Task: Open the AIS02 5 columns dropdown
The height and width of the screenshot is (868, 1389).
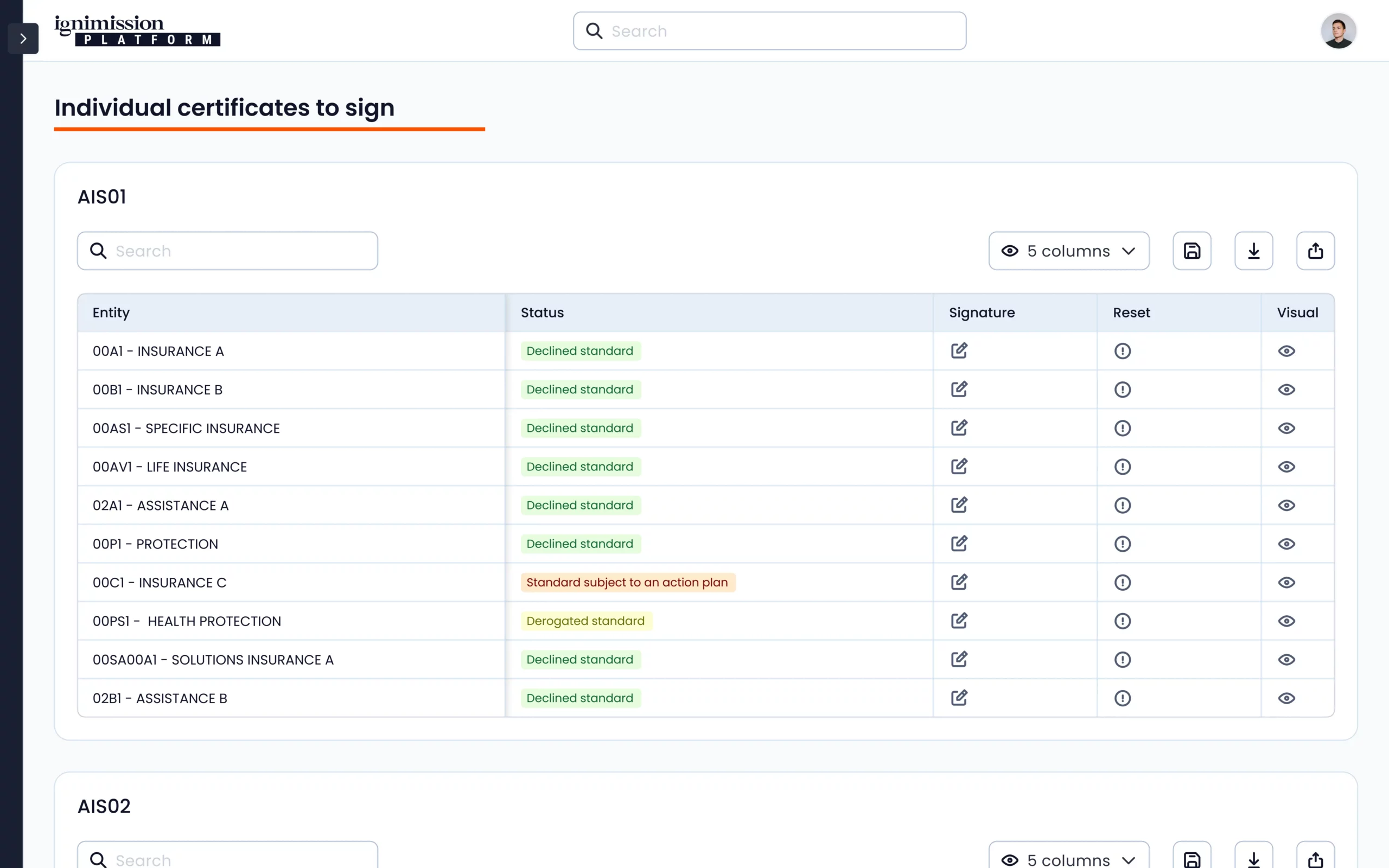Action: [1069, 856]
